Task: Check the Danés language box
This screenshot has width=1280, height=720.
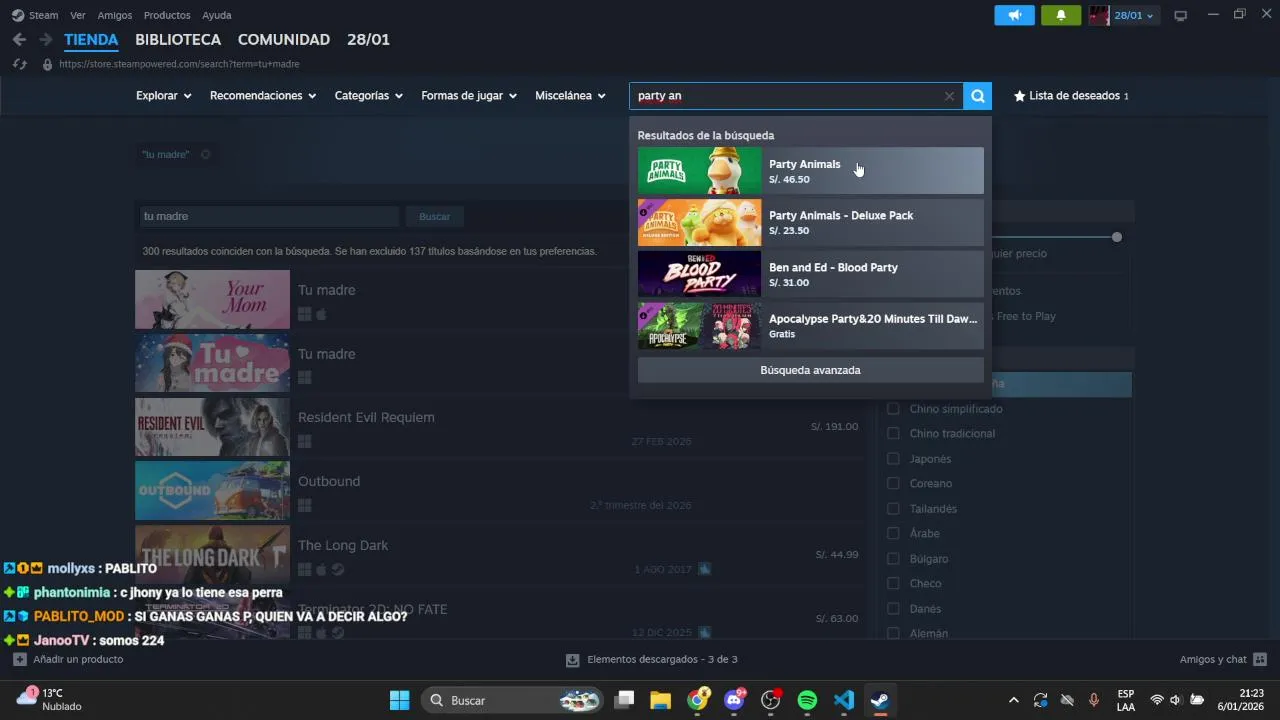Action: (x=894, y=609)
